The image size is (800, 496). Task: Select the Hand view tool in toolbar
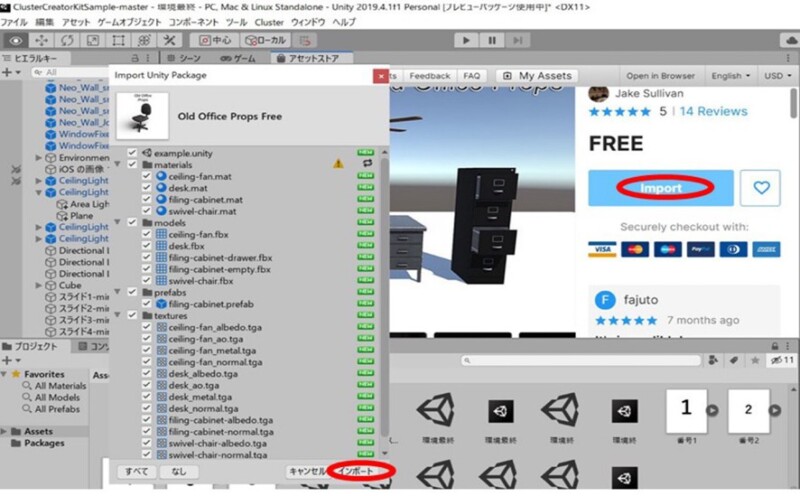point(16,40)
